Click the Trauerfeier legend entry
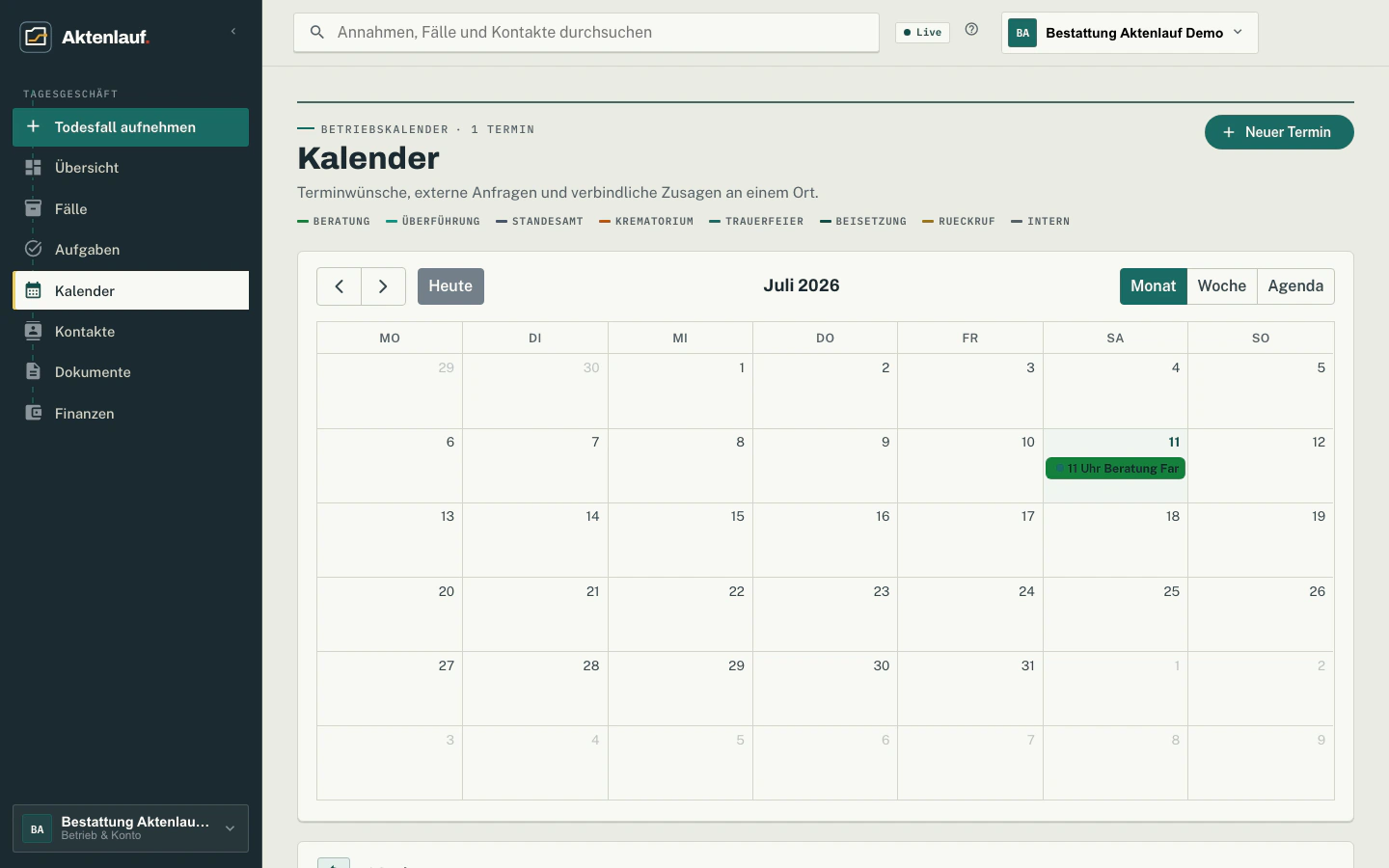1389x868 pixels. tap(757, 222)
